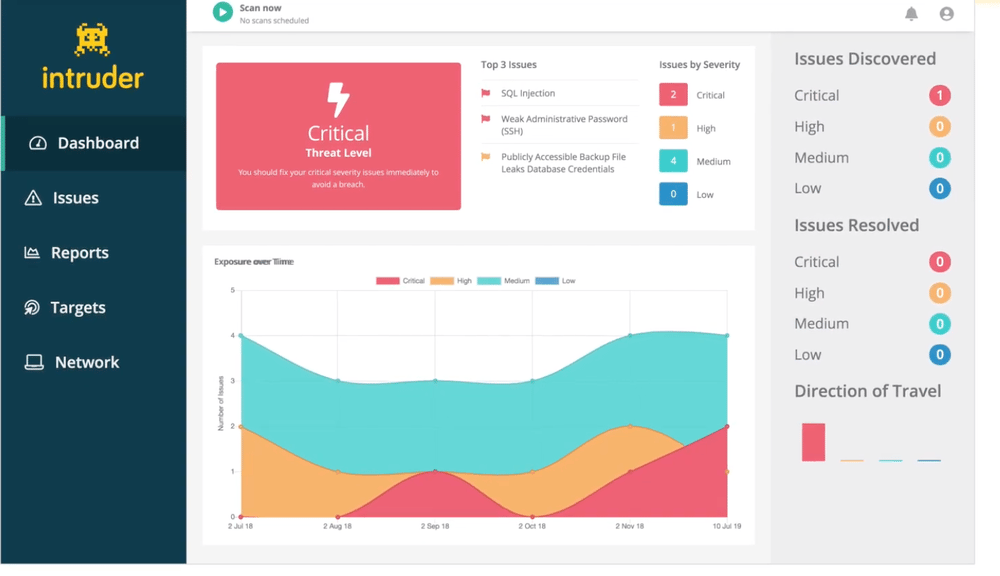Click Issues Discovered Medium badge
Viewport: 1000px width, 576px height.
click(x=939, y=158)
